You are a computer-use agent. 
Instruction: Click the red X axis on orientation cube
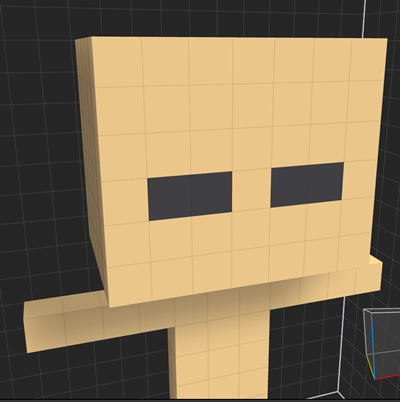click(387, 376)
